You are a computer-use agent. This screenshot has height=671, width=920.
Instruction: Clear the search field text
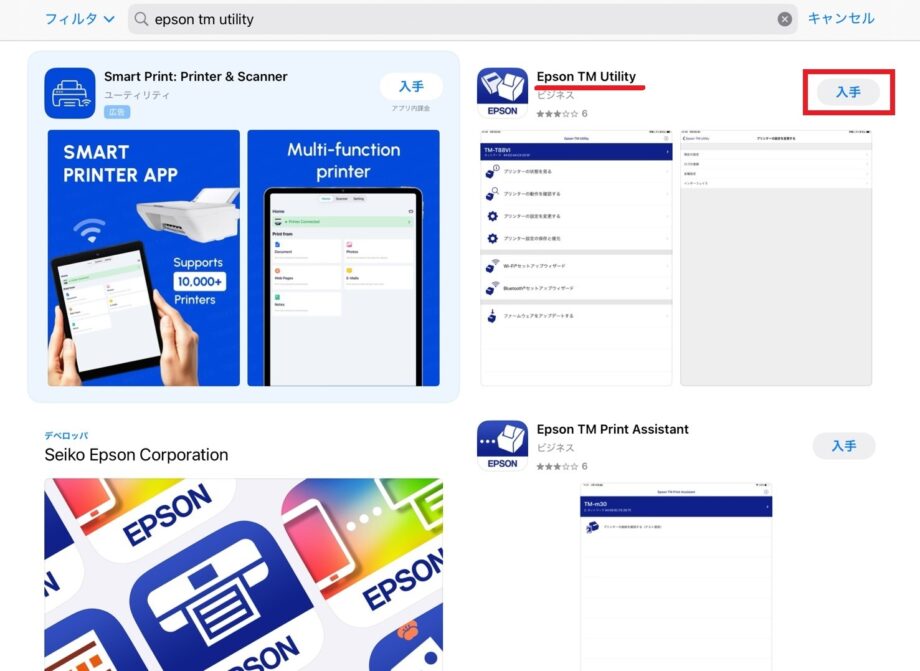coord(785,19)
